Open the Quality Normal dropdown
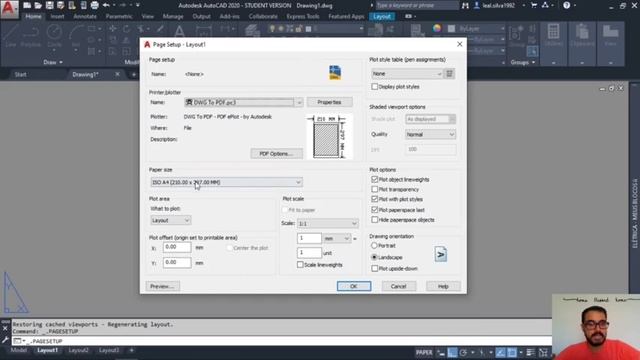 pos(430,134)
